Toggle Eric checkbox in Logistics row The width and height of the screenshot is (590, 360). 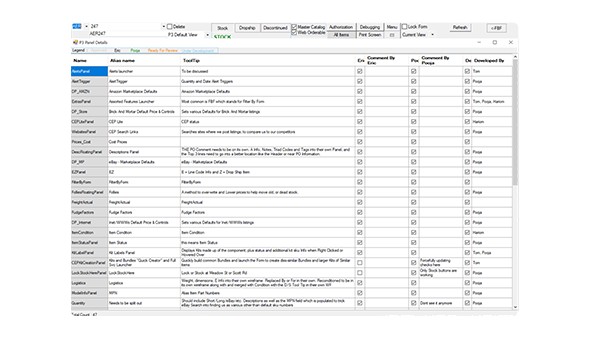360,283
